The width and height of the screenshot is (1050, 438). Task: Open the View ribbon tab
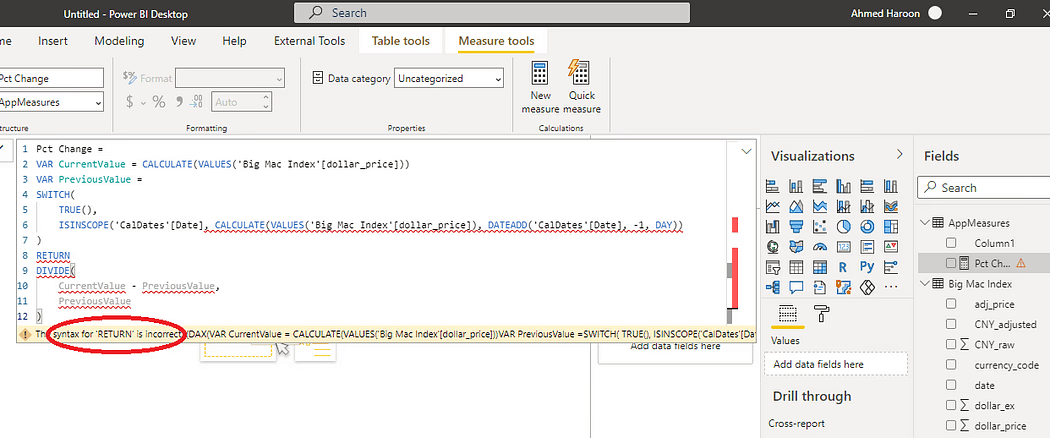[x=183, y=41]
